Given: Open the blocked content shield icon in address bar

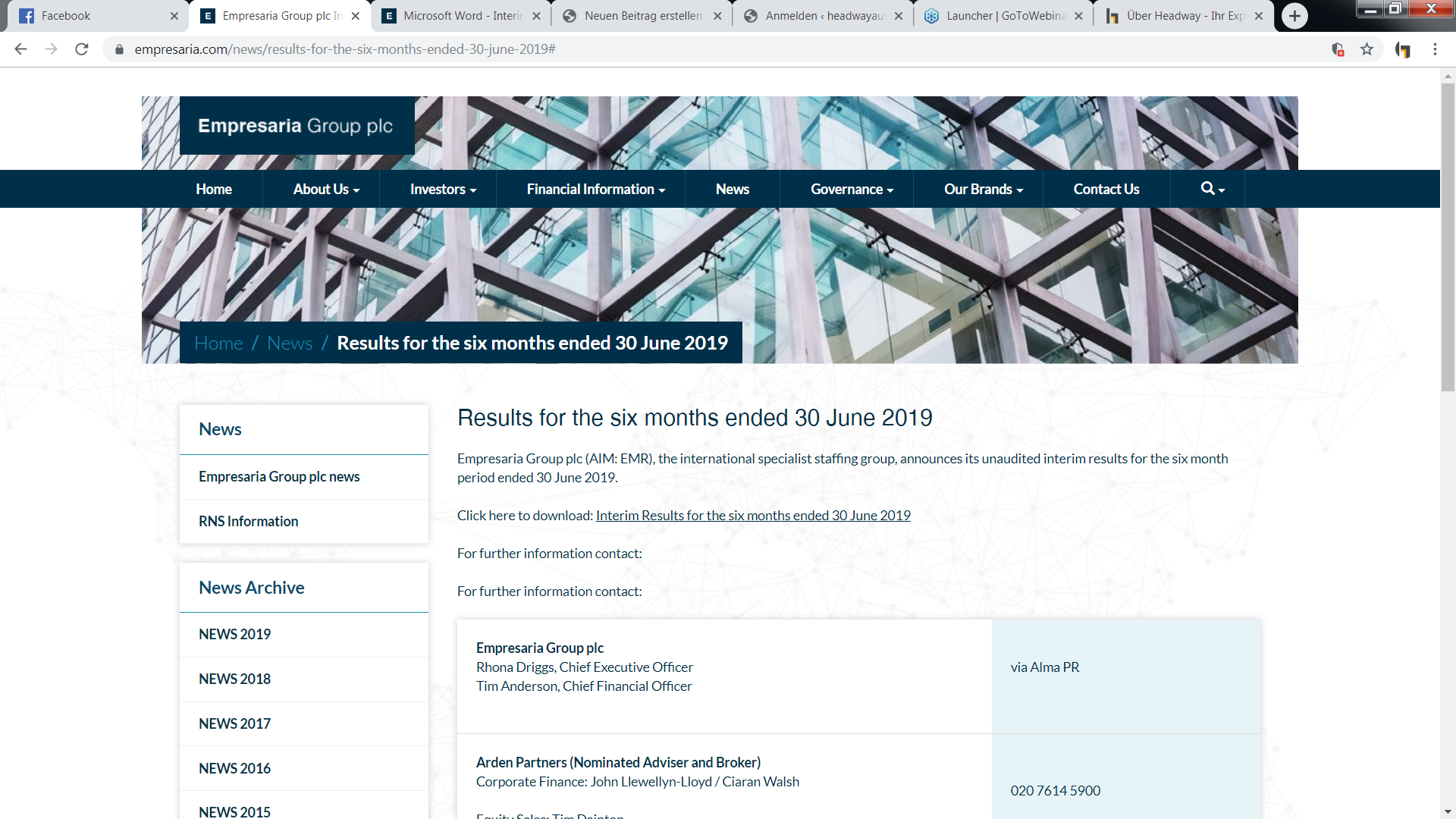Looking at the screenshot, I should [x=1338, y=49].
